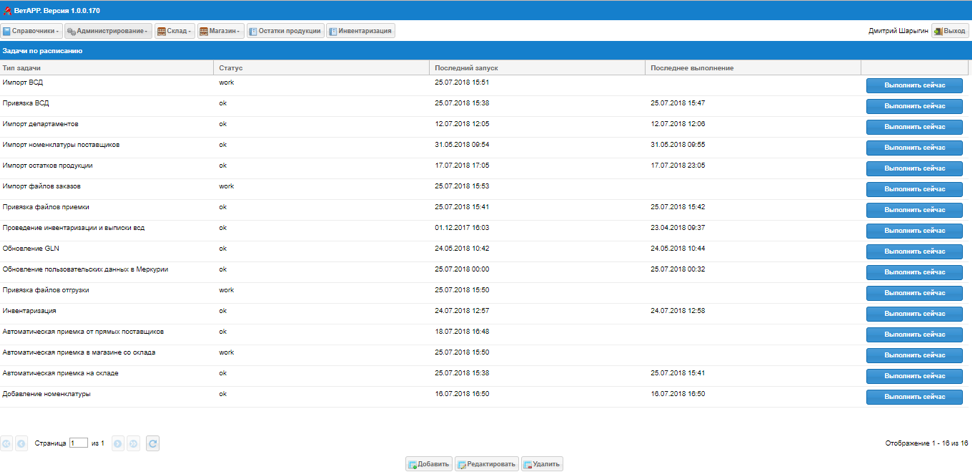Click the ВетАРР logo icon in title bar
This screenshot has height=474, width=972.
7,10
